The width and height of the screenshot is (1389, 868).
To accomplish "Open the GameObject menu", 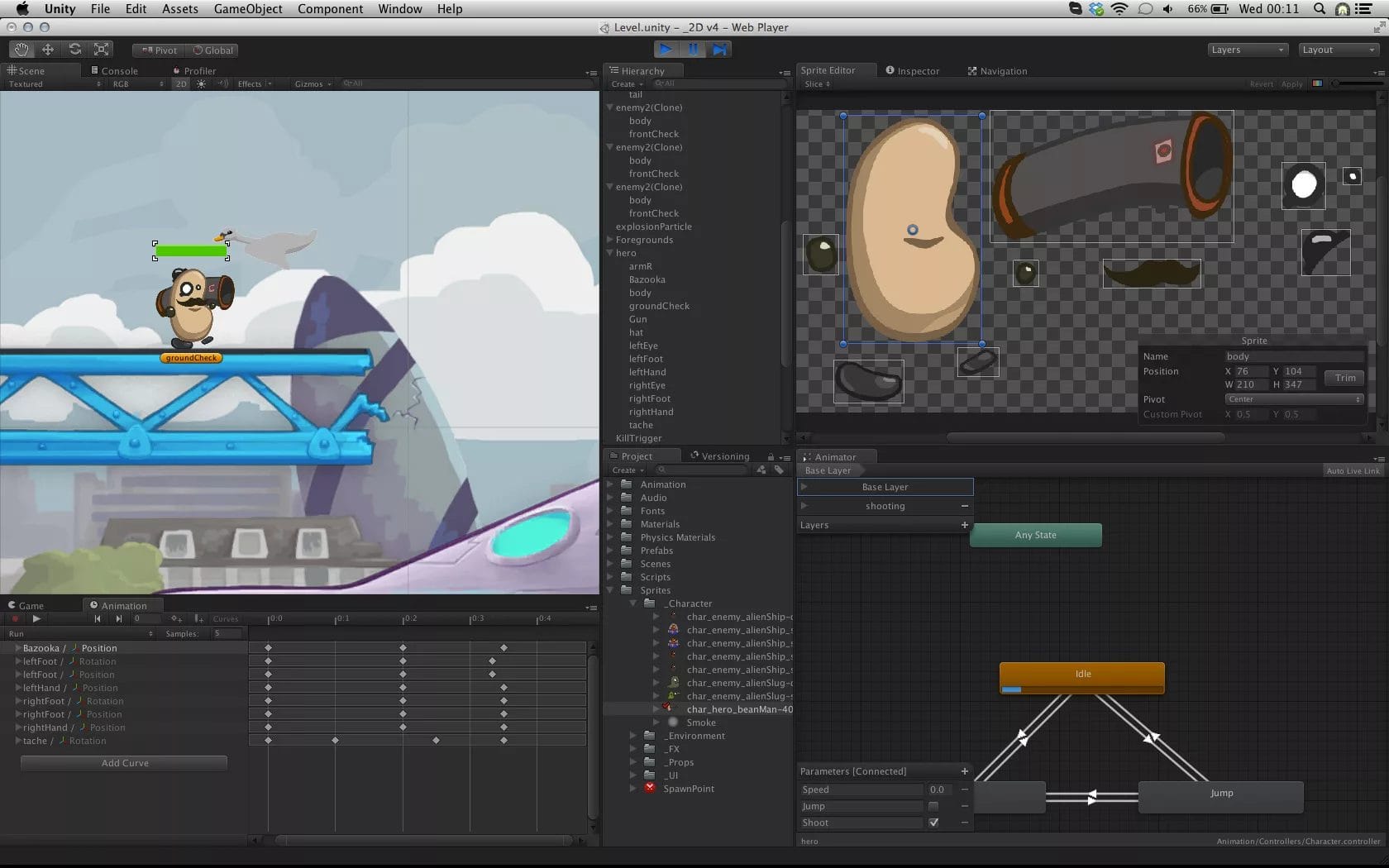I will pyautogui.click(x=247, y=9).
